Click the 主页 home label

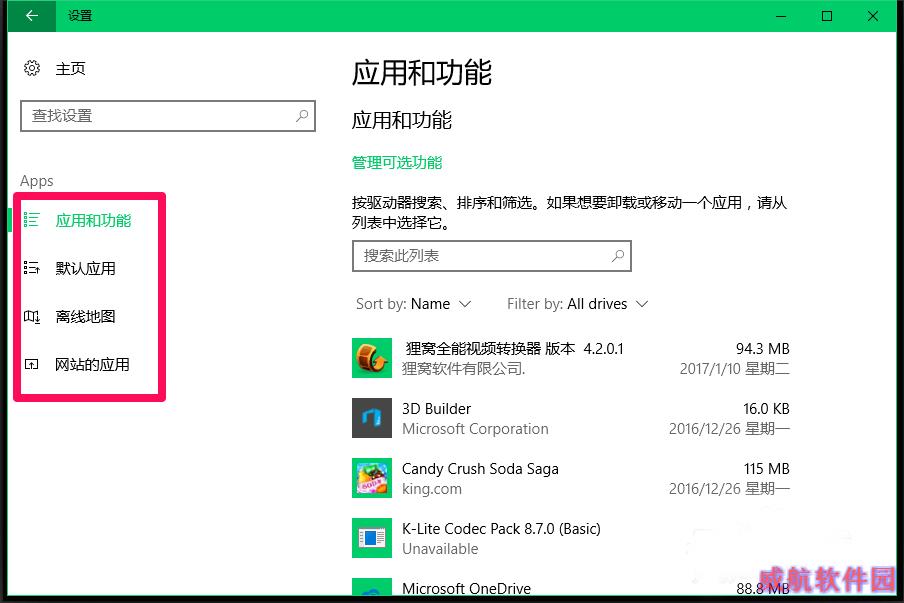coord(70,69)
